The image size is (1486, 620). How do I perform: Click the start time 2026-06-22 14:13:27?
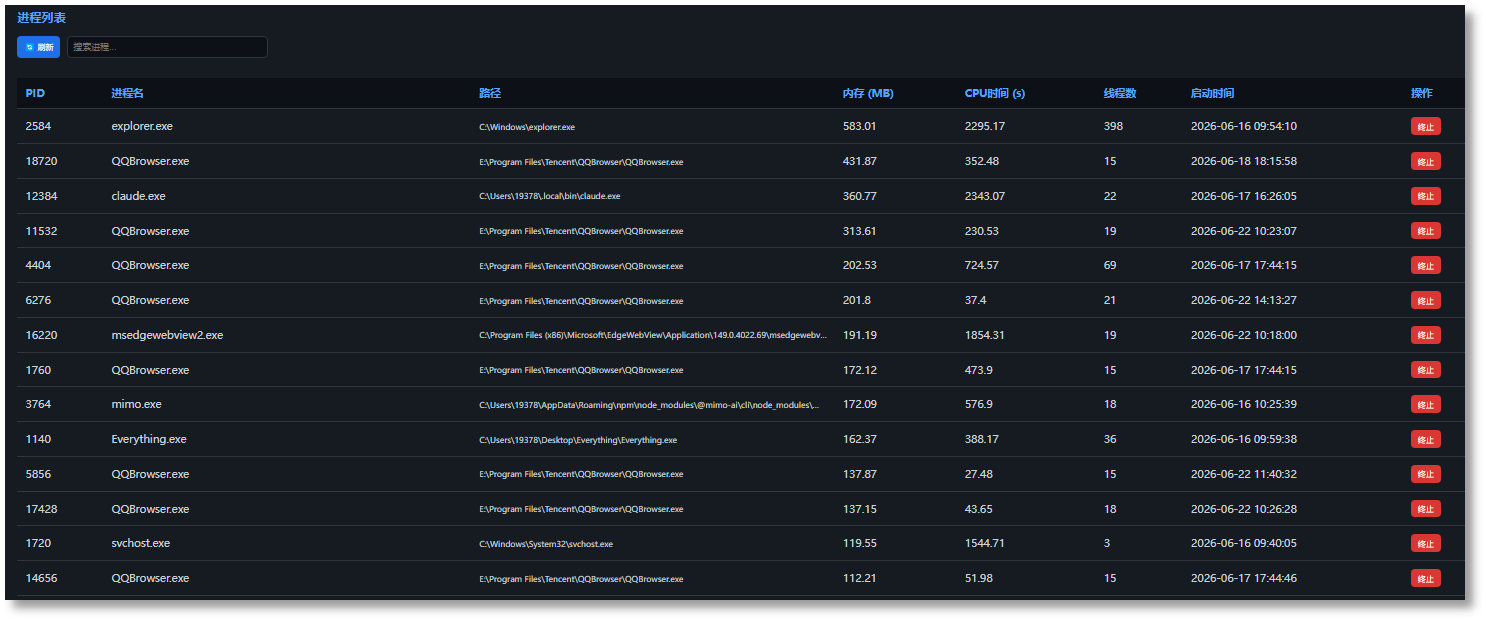click(1243, 300)
